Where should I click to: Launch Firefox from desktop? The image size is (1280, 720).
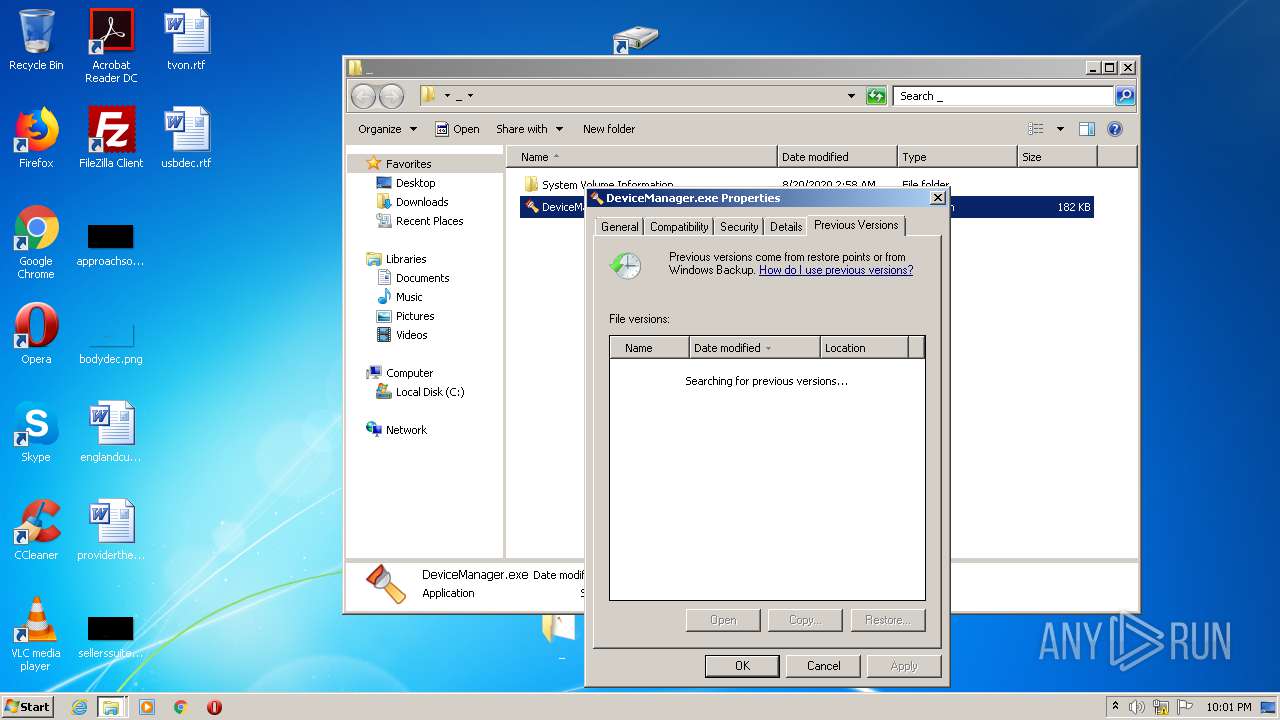click(x=36, y=138)
